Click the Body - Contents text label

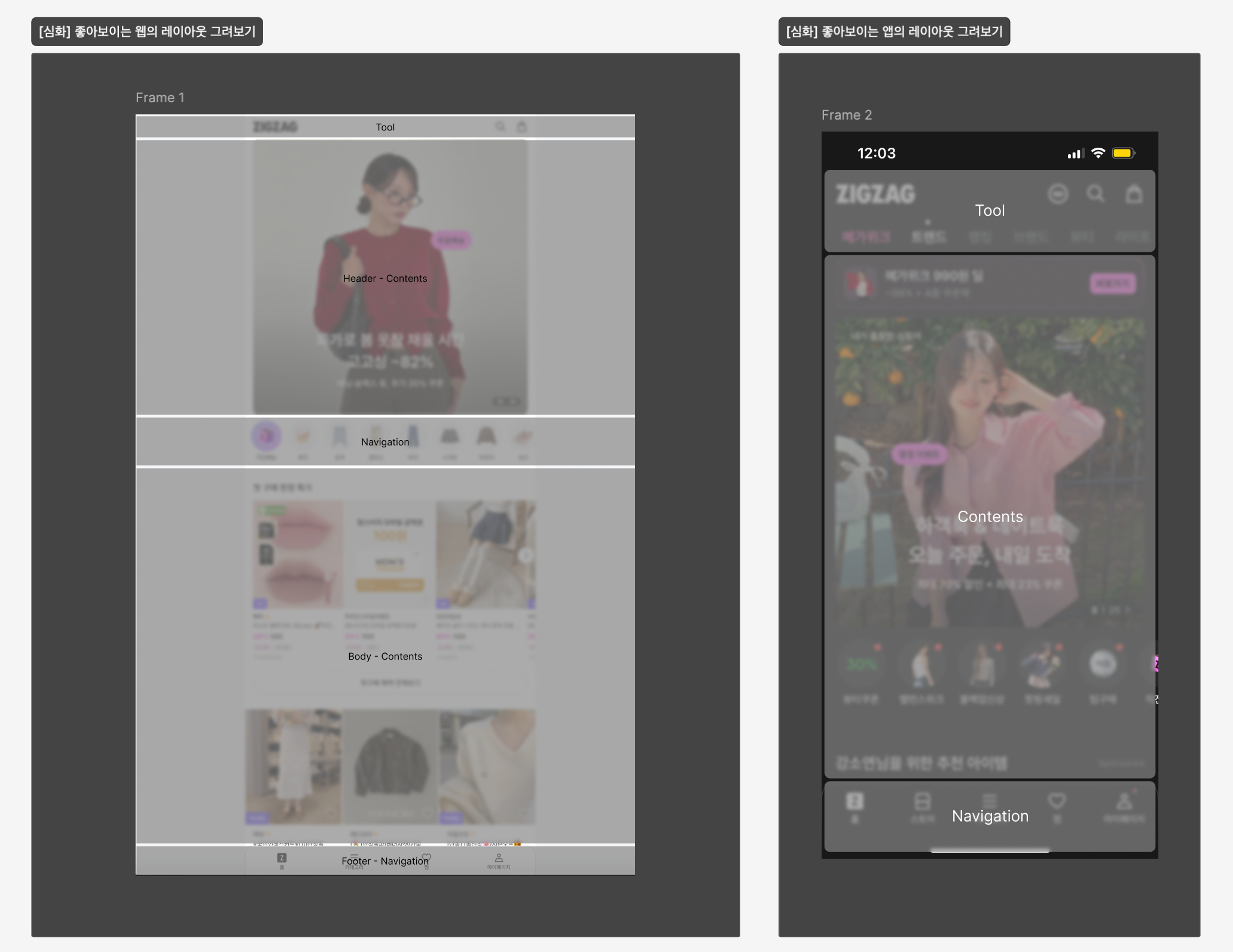385,657
